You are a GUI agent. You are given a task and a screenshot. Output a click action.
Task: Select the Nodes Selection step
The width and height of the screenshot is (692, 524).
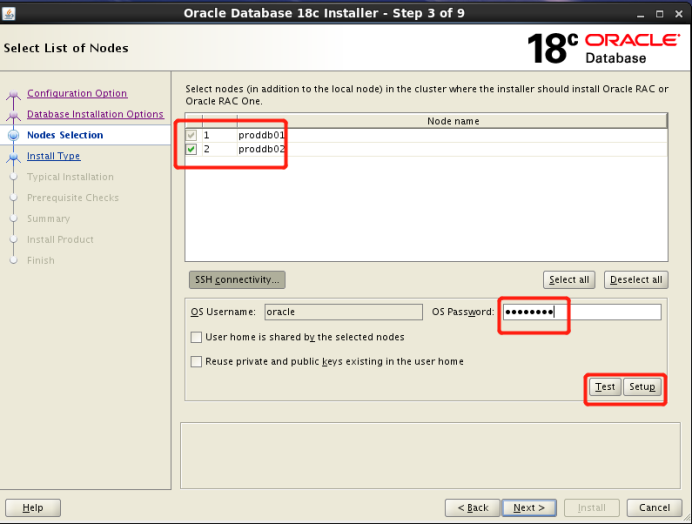tap(65, 135)
